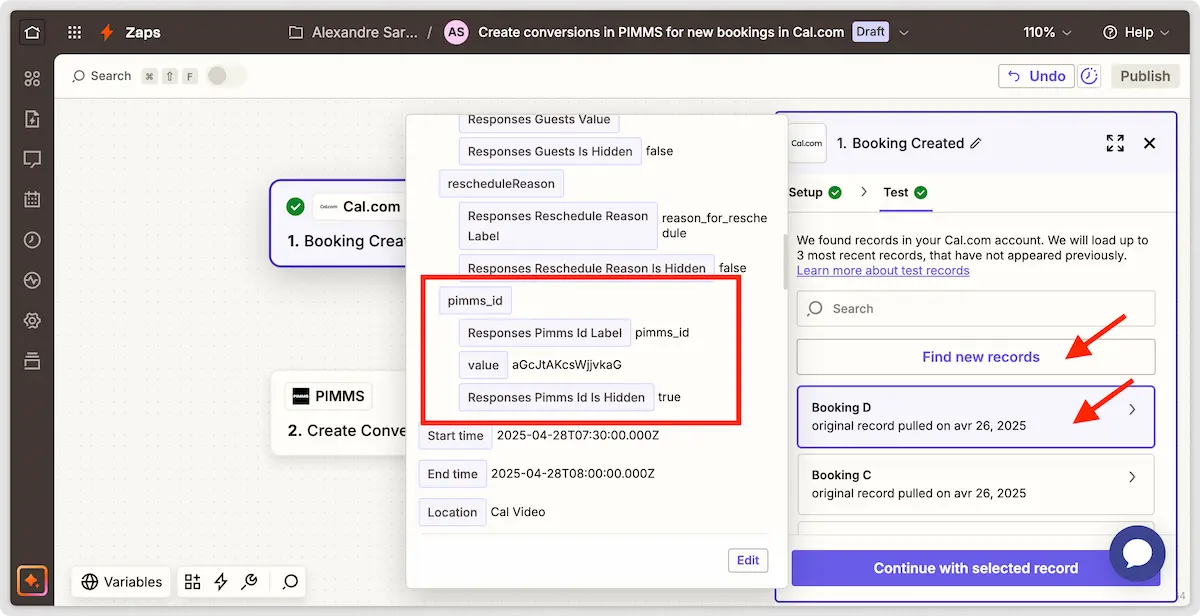The width and height of the screenshot is (1200, 616).
Task: Click Continue with selected record
Action: (975, 568)
